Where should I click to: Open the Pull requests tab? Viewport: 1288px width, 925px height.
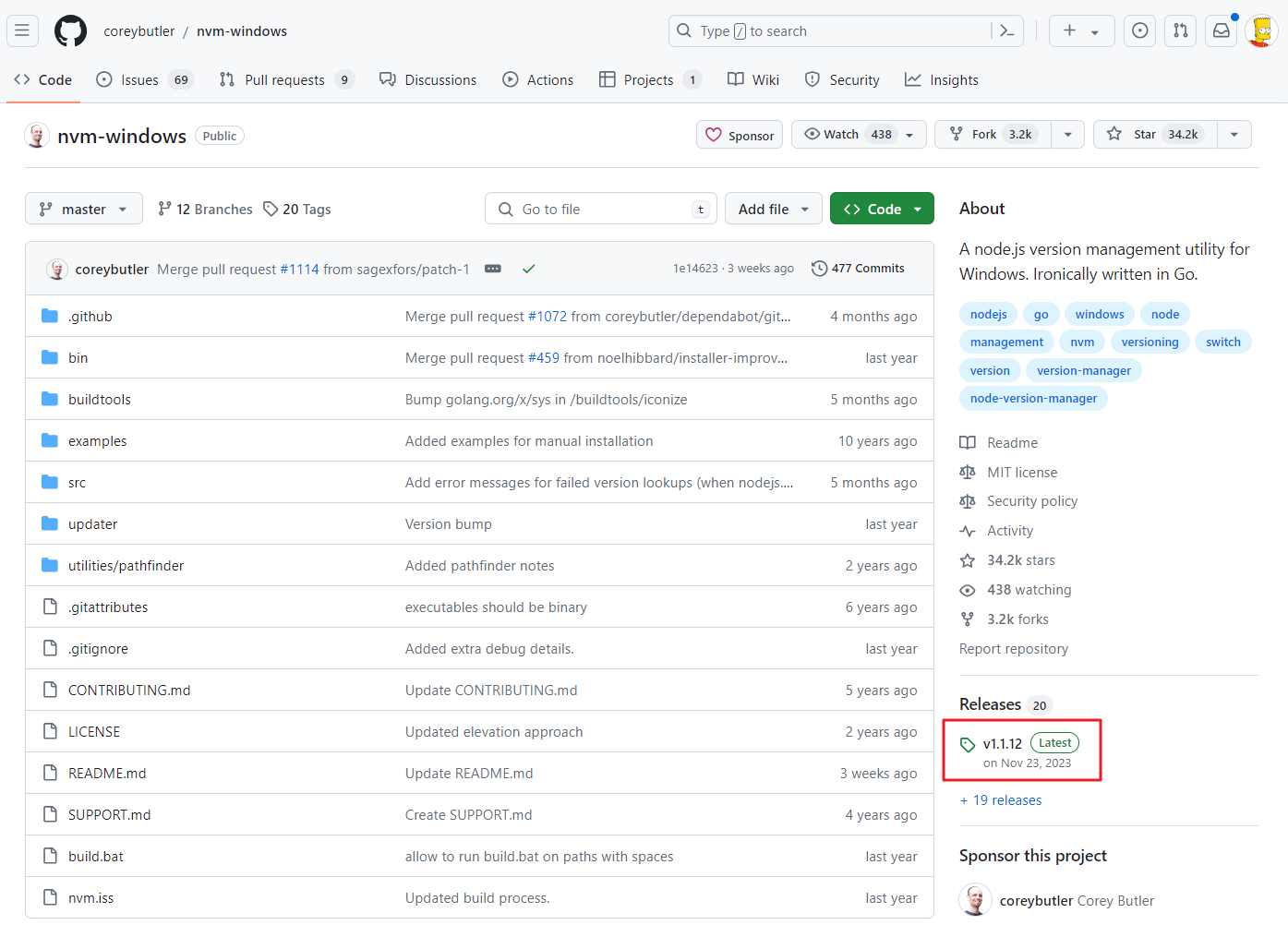click(286, 80)
